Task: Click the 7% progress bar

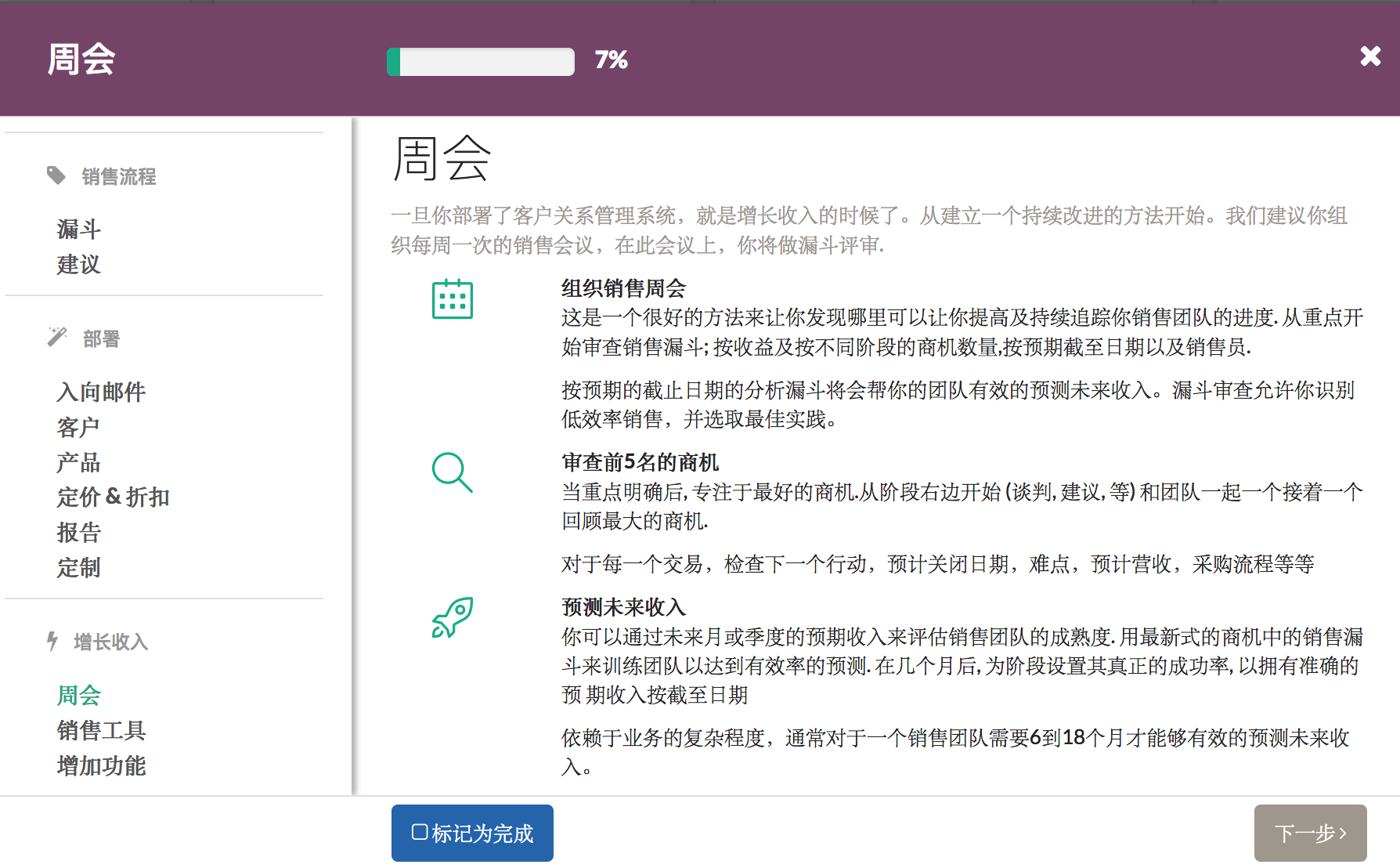Action: pos(480,61)
